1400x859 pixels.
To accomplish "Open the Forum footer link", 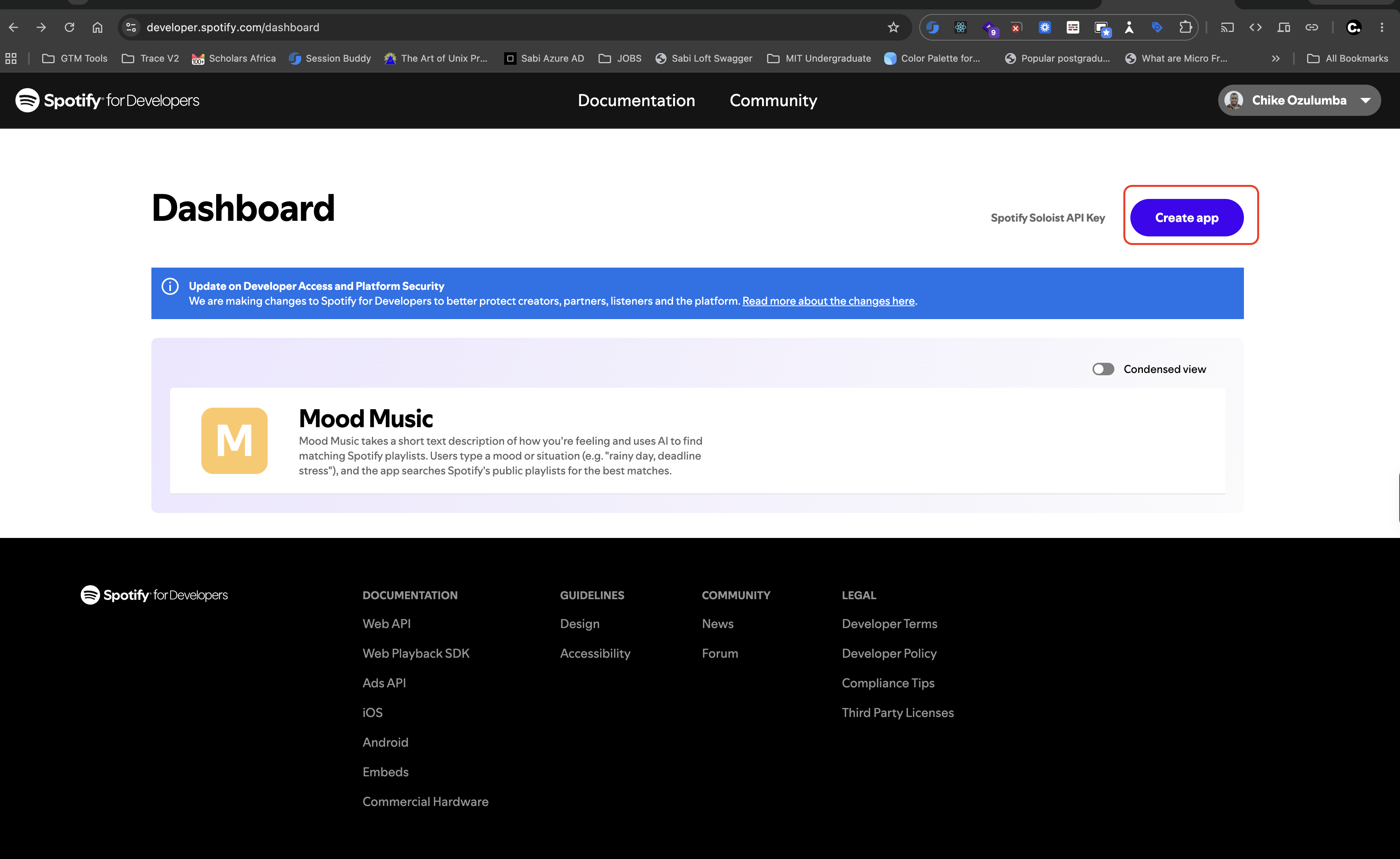I will click(720, 653).
